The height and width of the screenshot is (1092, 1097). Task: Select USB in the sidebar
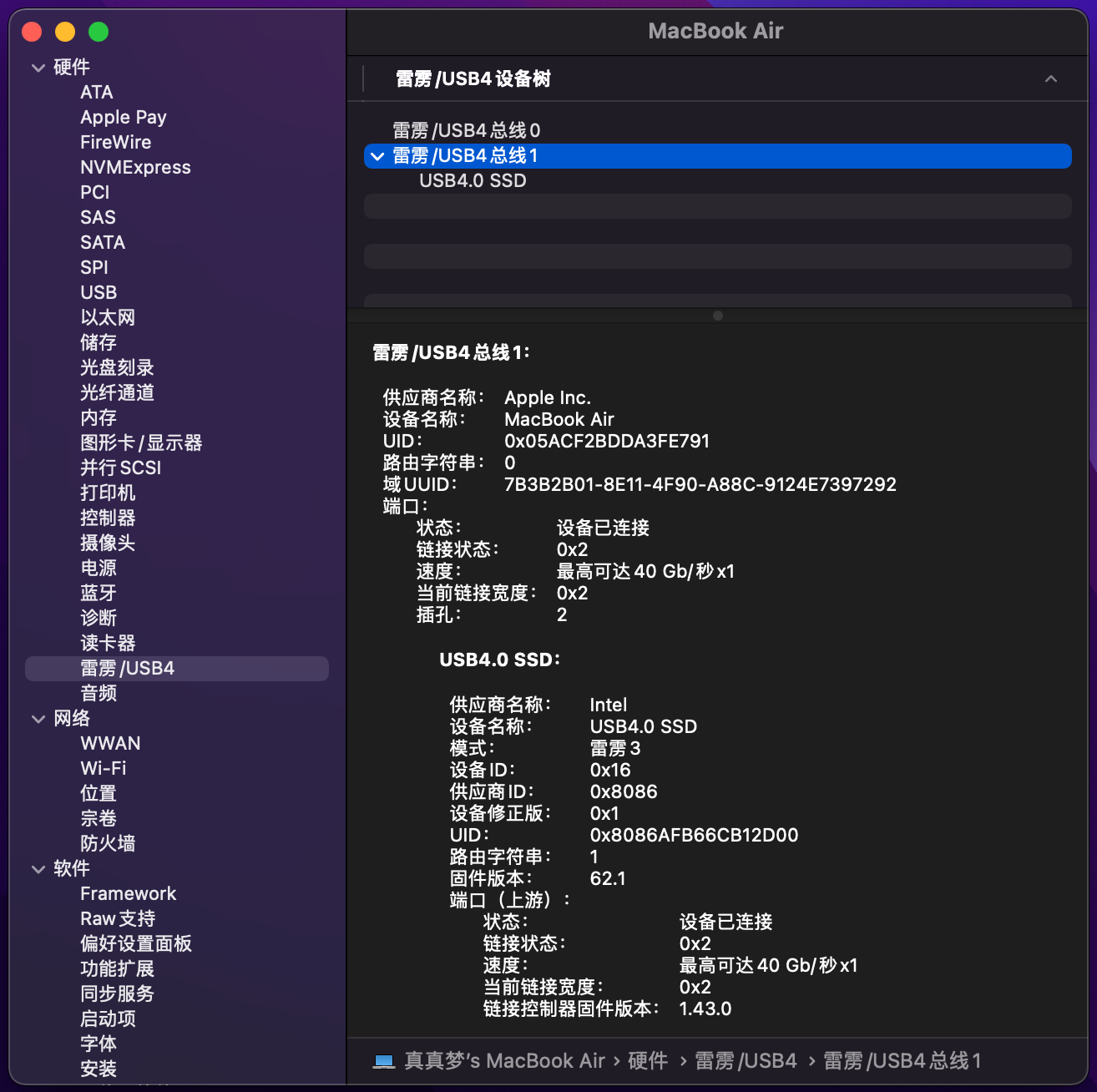coord(99,293)
